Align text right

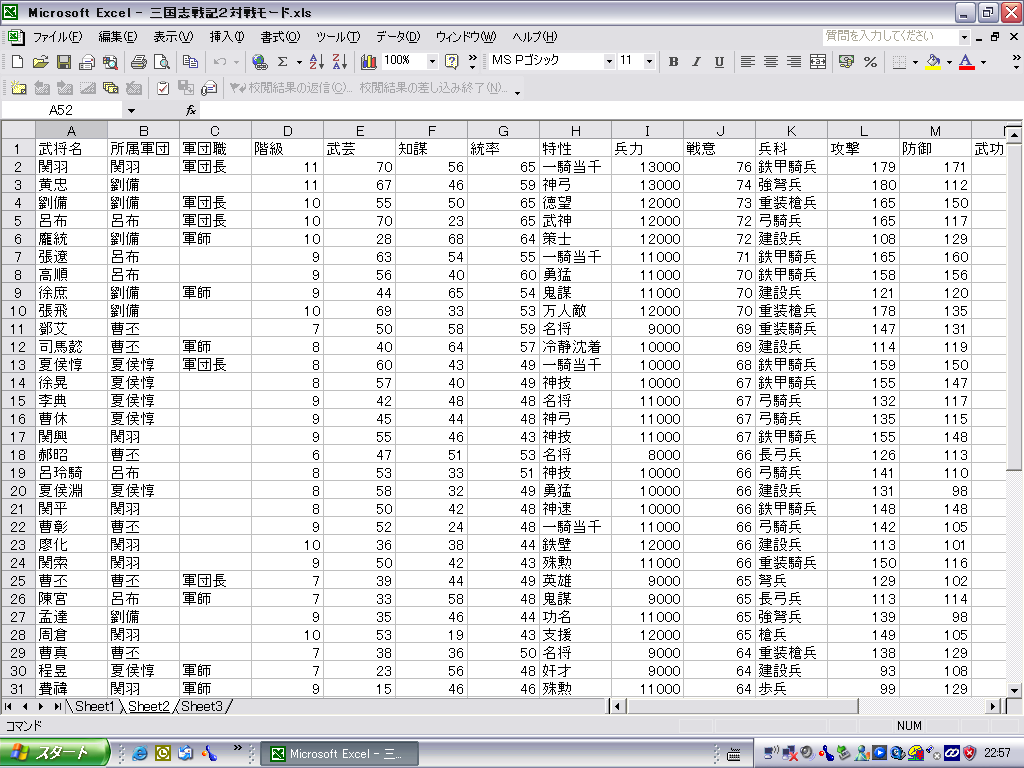[793, 62]
